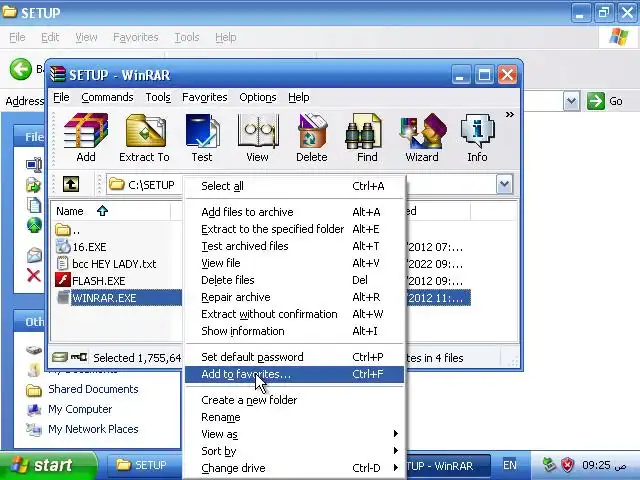Screen dimensions: 640x480
Task: Choose Extract to the specified folder
Action: [x=295, y=229]
